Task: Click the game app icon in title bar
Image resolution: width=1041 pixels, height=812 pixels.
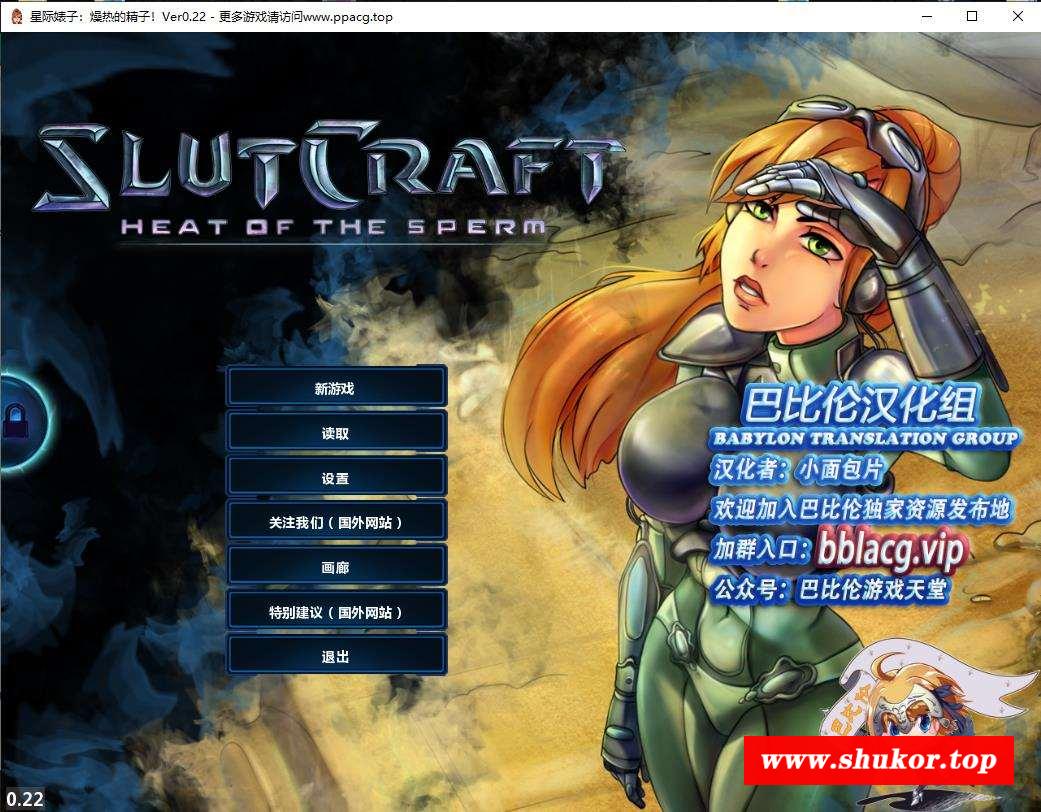Action: (16, 16)
